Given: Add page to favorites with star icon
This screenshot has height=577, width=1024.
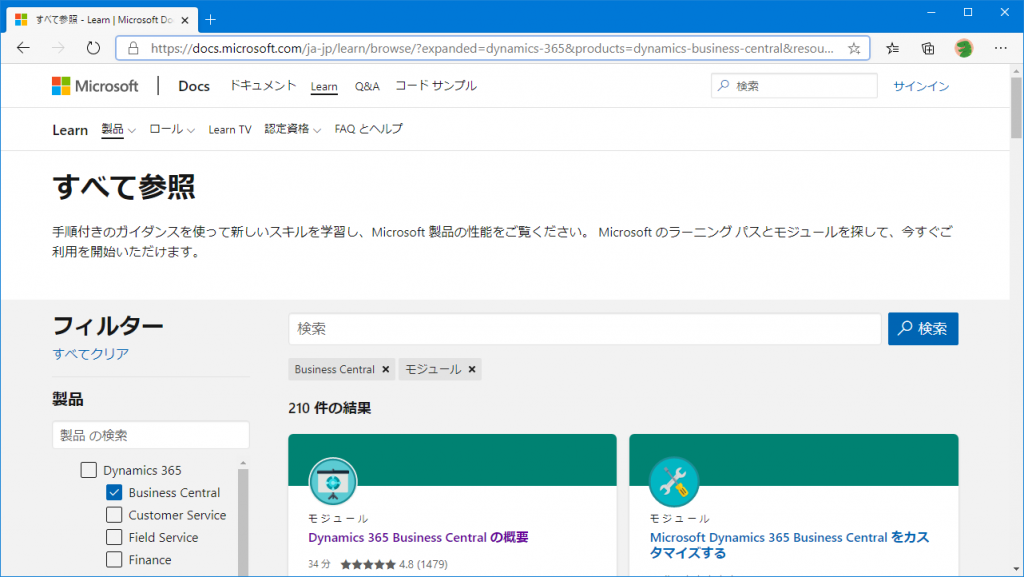Looking at the screenshot, I should [854, 48].
